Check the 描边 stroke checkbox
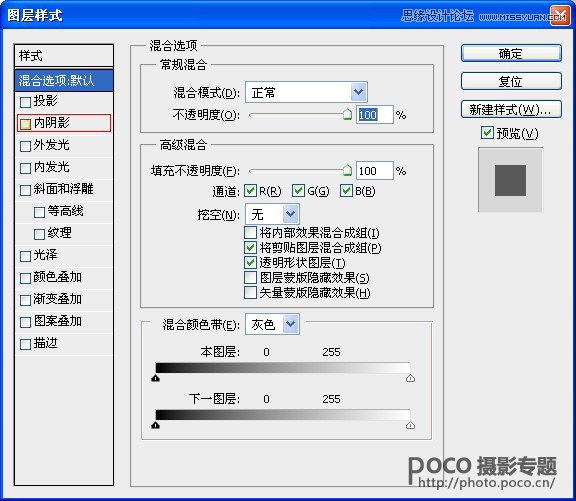576x501 pixels. pyautogui.click(x=25, y=344)
